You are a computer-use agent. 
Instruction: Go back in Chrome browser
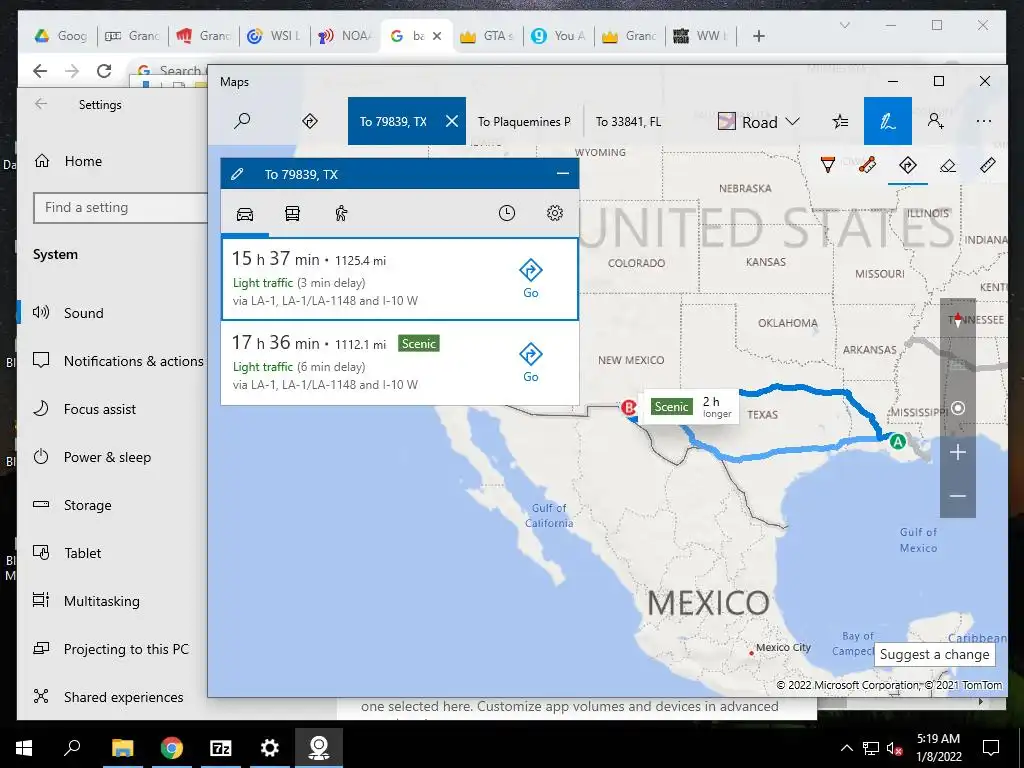[x=40, y=71]
